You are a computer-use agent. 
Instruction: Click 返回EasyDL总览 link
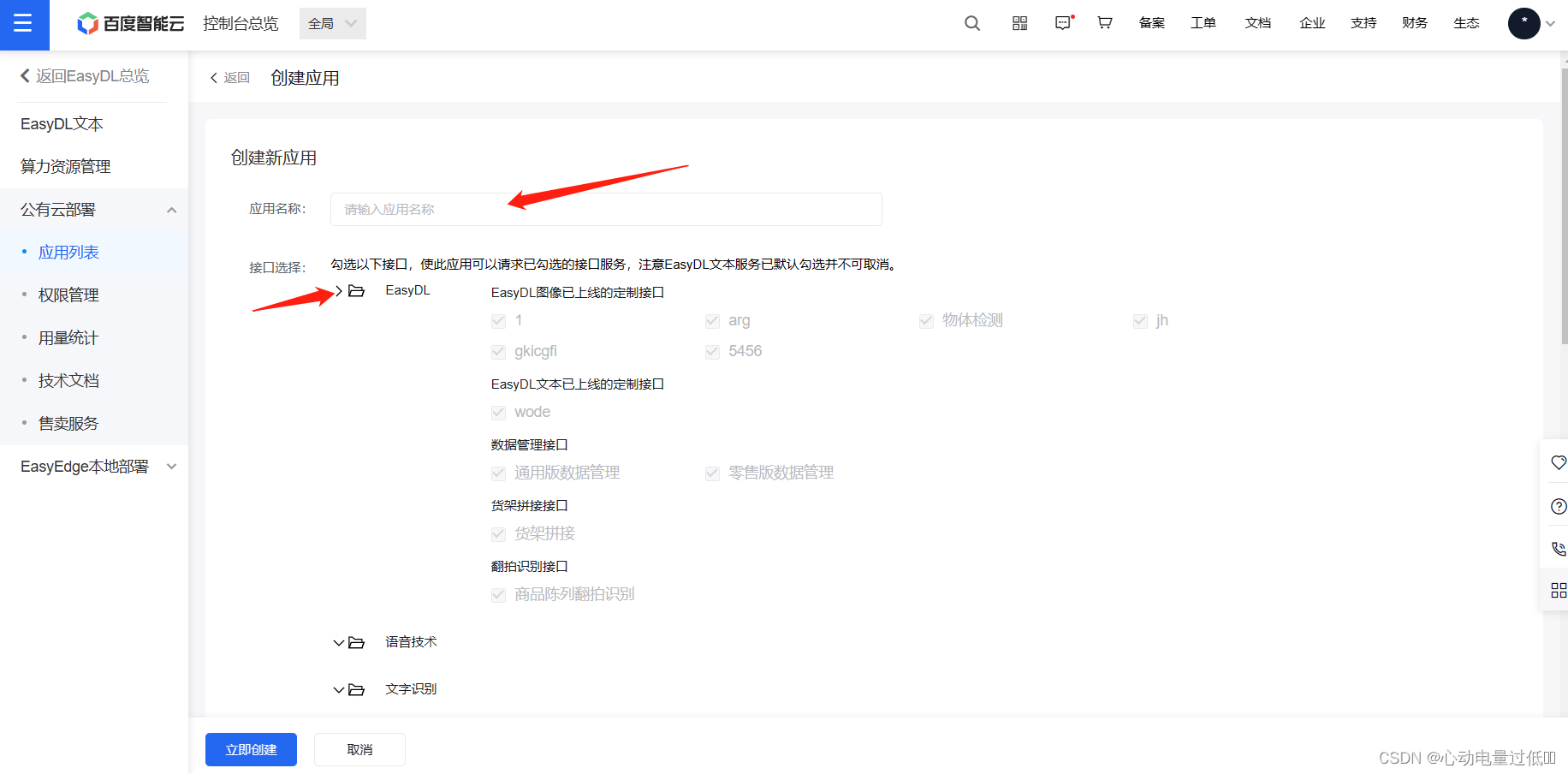(85, 76)
